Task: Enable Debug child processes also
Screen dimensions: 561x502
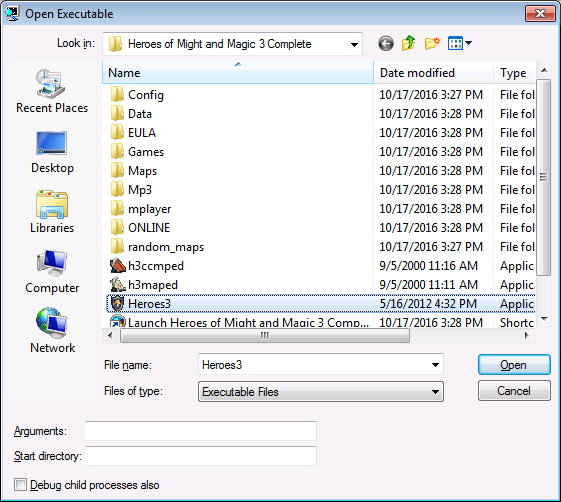Action: 20,485
